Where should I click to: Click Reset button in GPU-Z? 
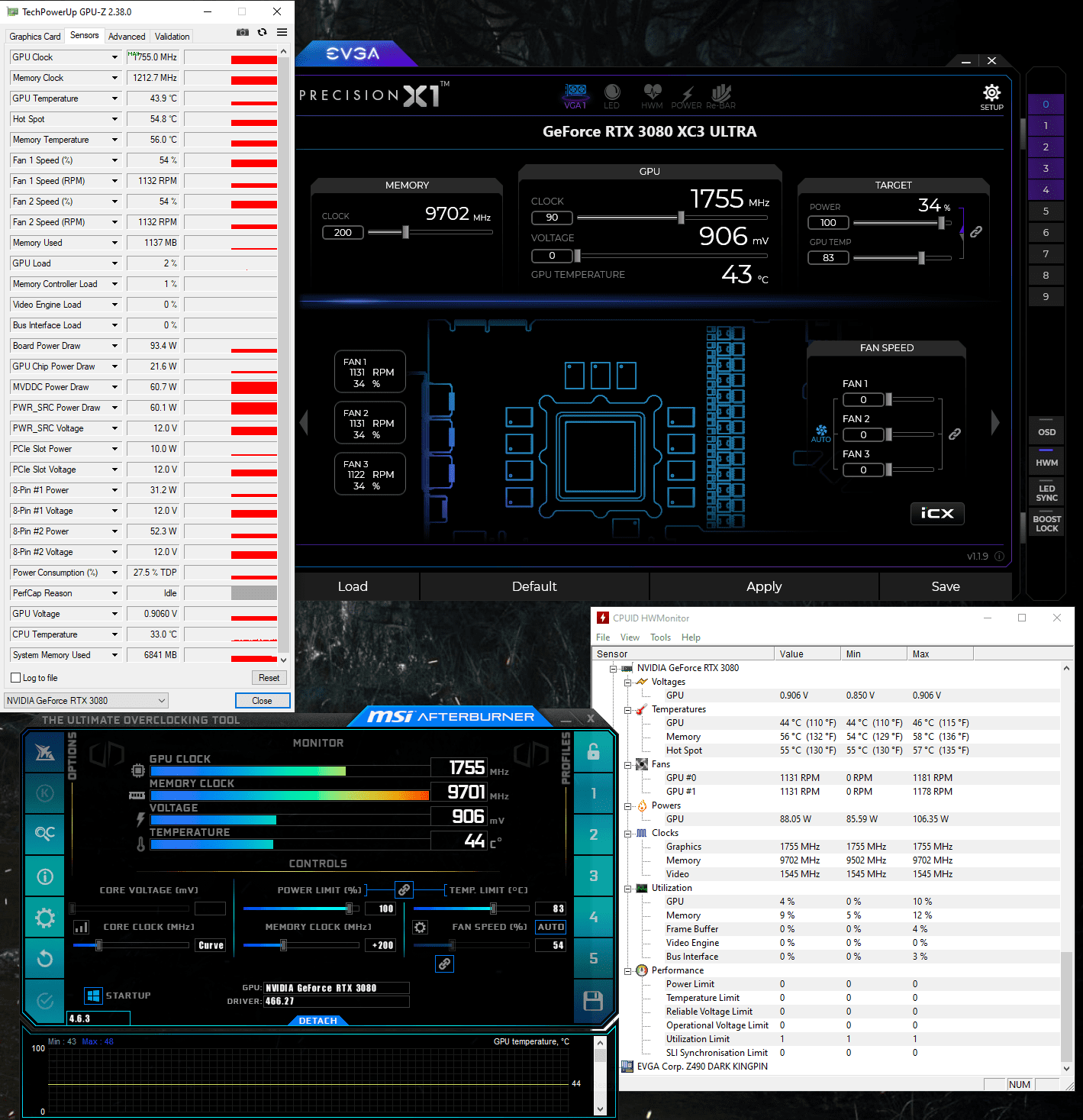tap(269, 678)
